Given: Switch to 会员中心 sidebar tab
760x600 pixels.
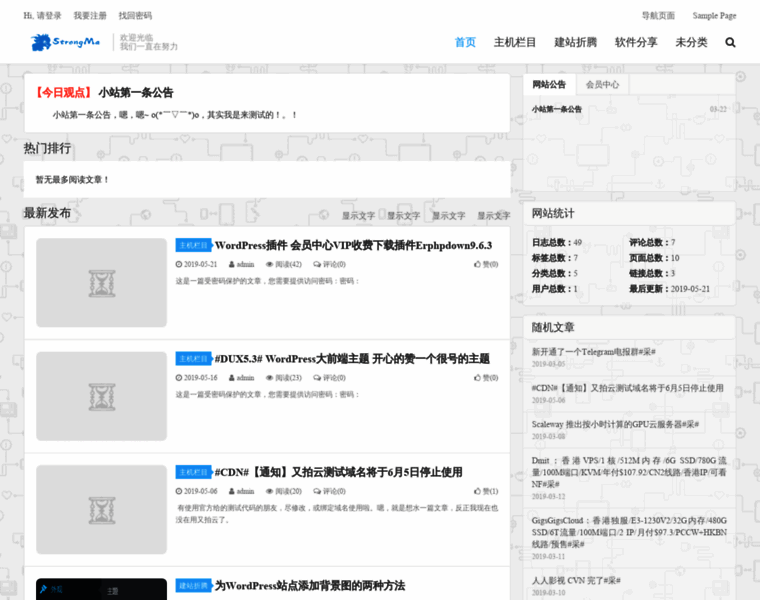Looking at the screenshot, I should [x=602, y=84].
